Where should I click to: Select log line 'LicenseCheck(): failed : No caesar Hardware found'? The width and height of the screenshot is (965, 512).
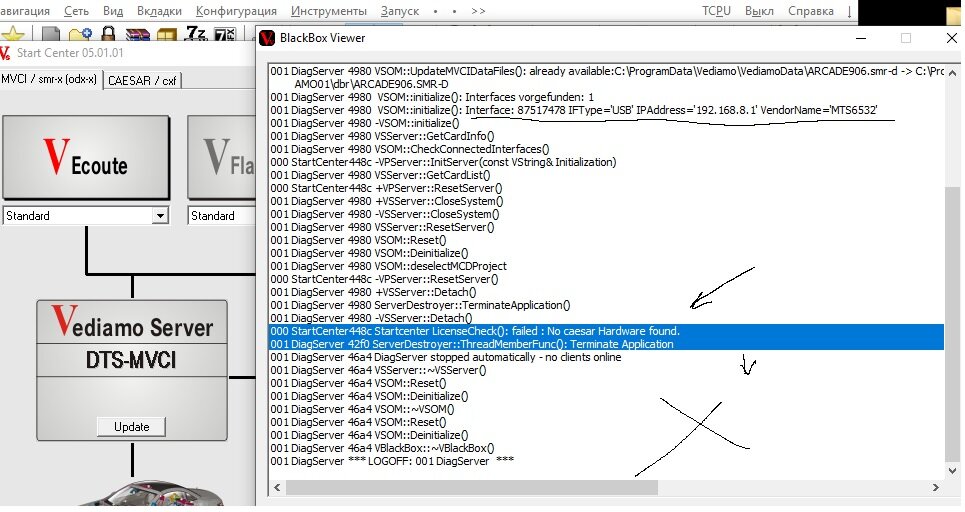point(606,331)
